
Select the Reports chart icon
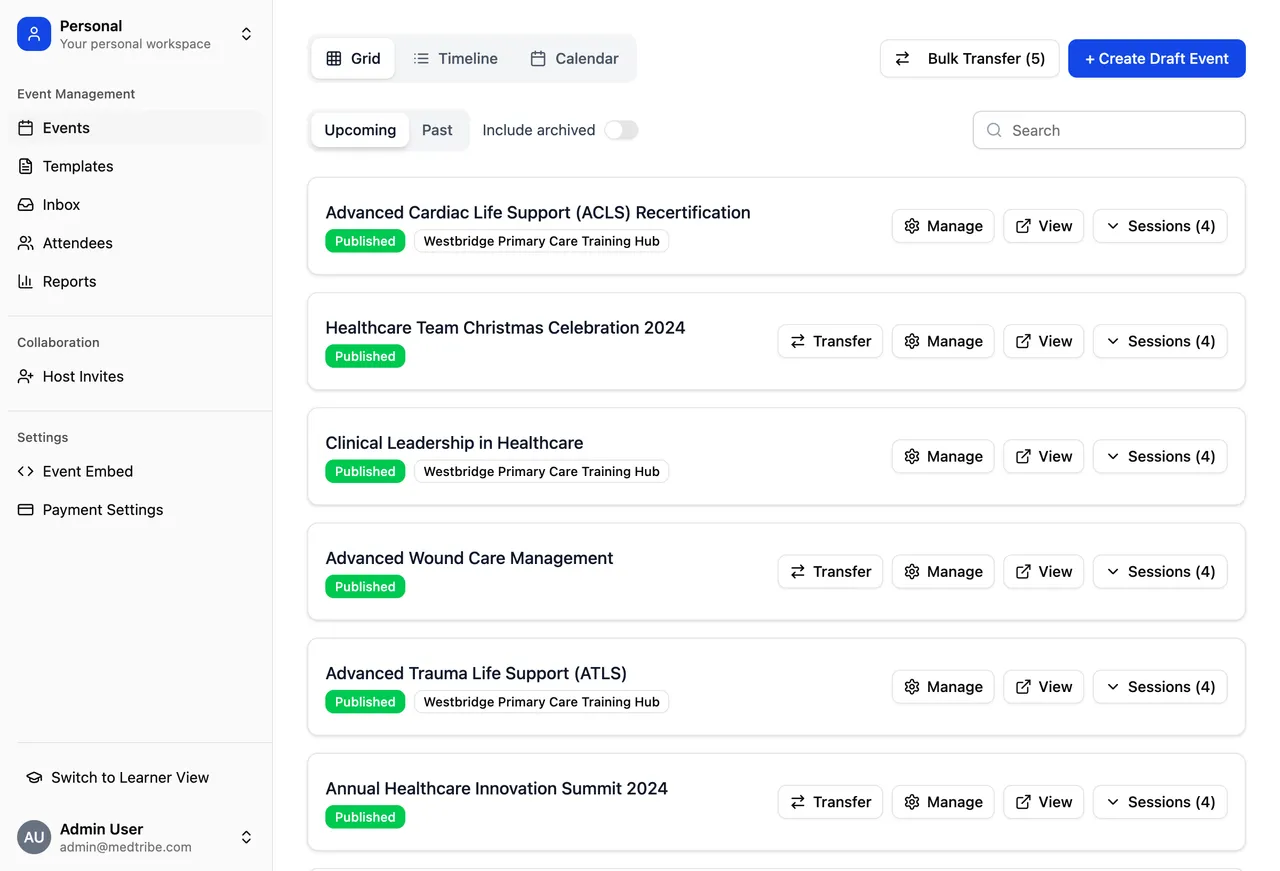[x=25, y=281]
